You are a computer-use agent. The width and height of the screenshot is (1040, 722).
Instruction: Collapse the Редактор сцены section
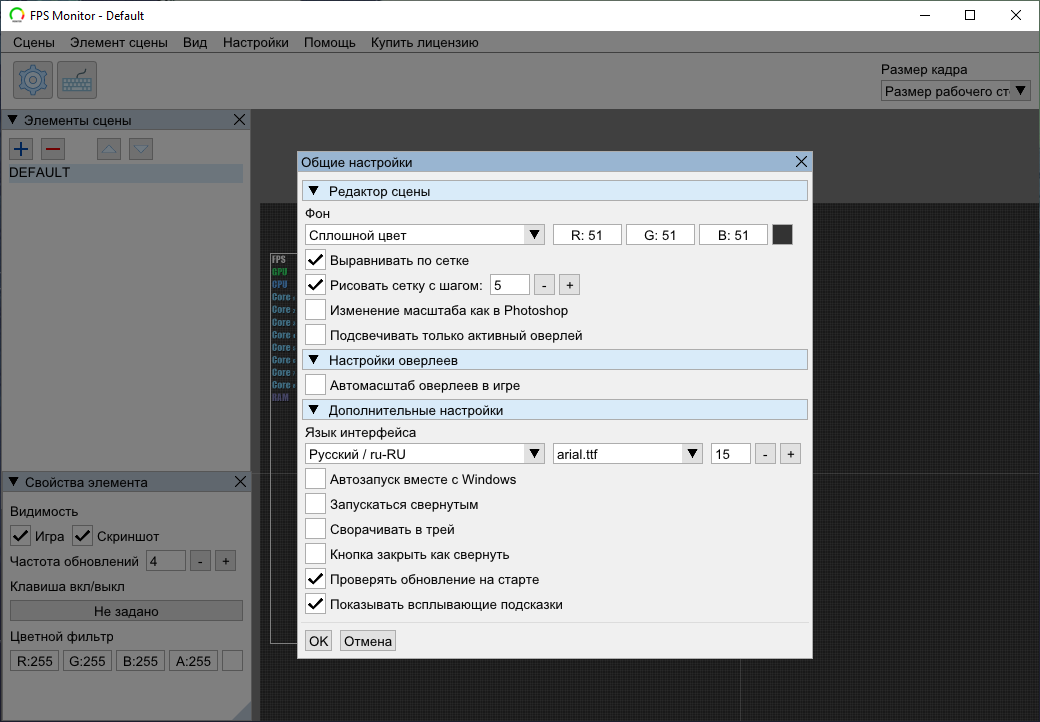coord(314,191)
